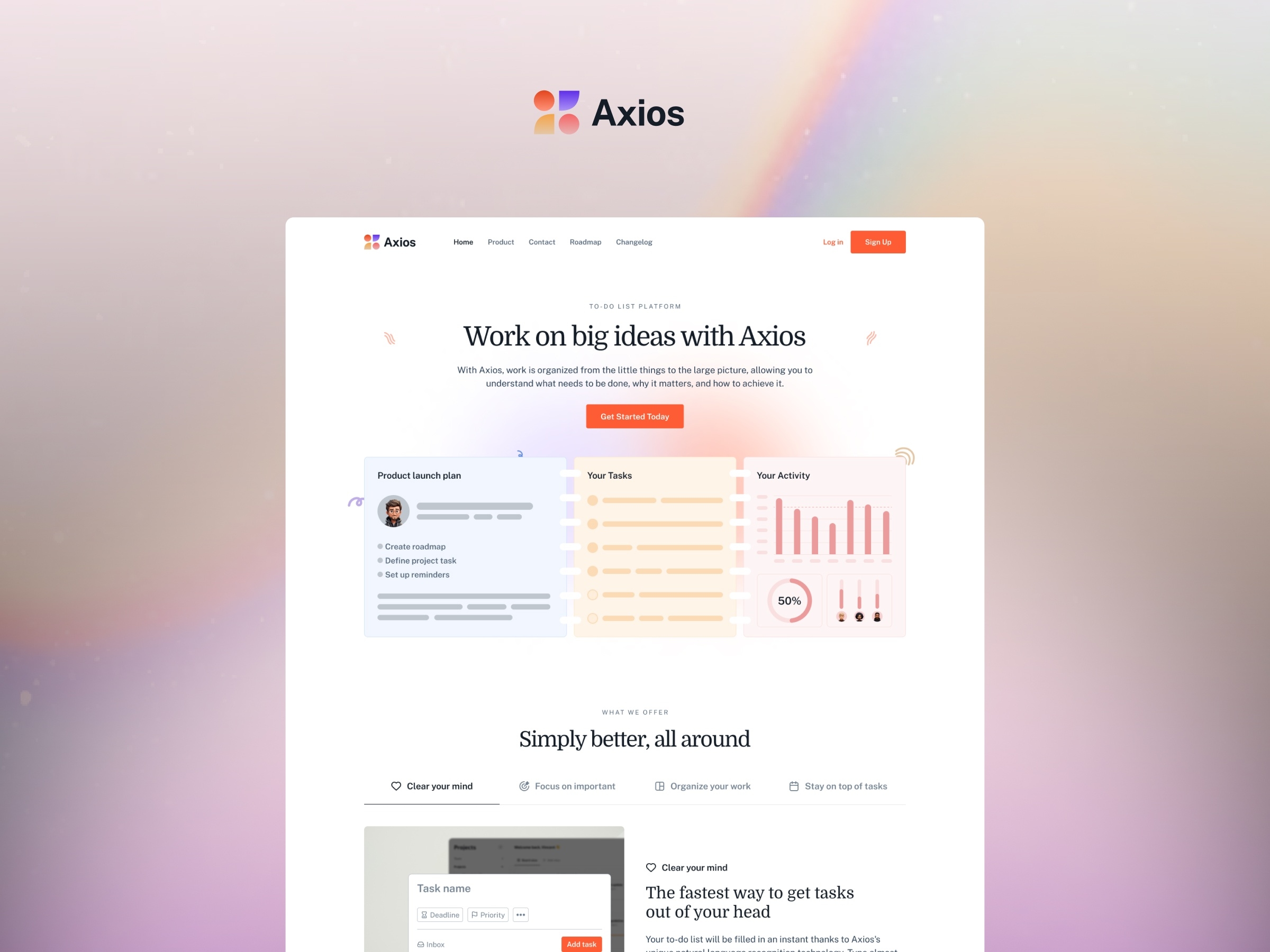The image size is (1270, 952).
Task: Click the calendar icon on Stay on top of tasks tab
Action: (x=794, y=786)
